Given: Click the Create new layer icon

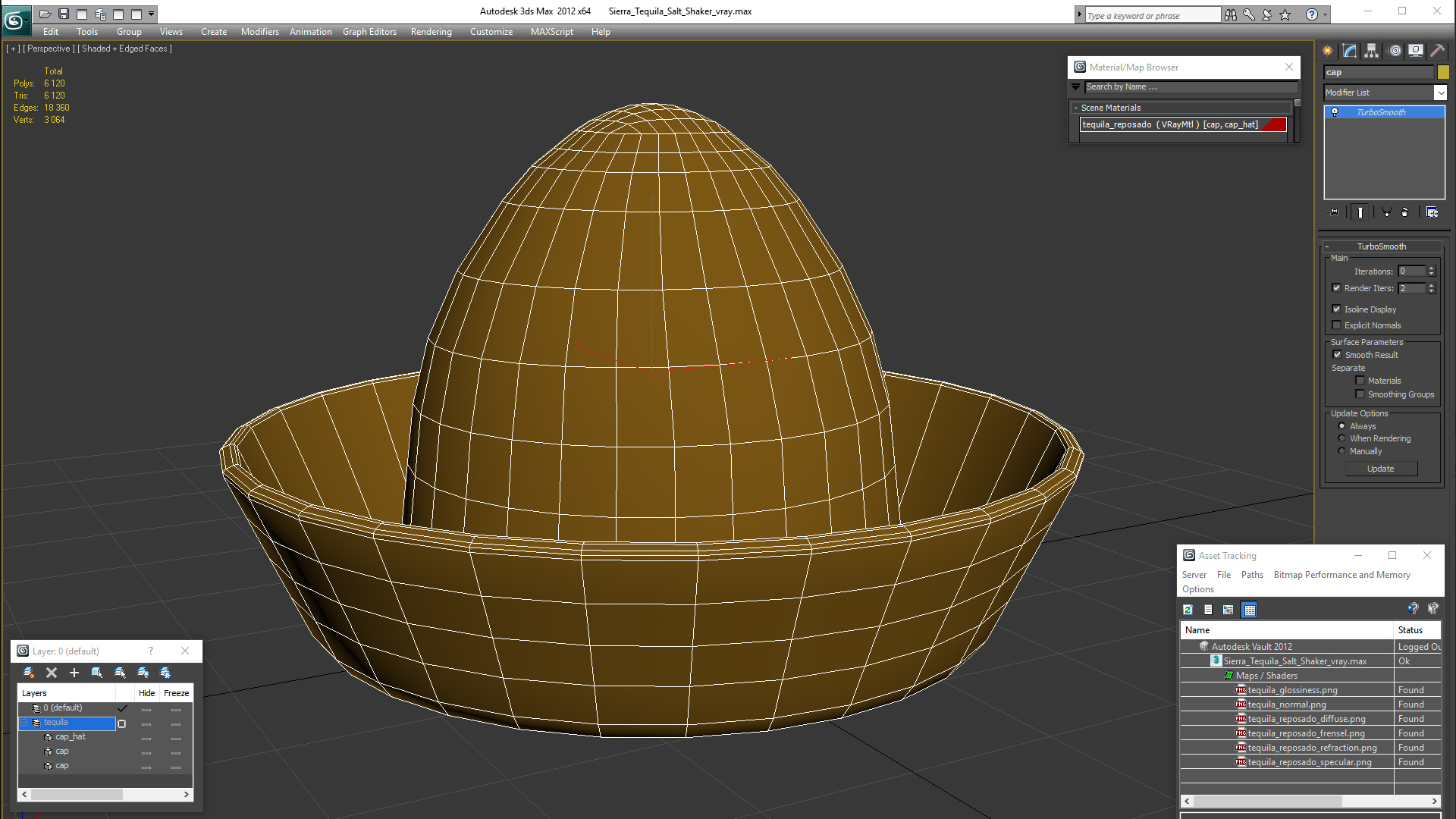Looking at the screenshot, I should pos(29,673).
